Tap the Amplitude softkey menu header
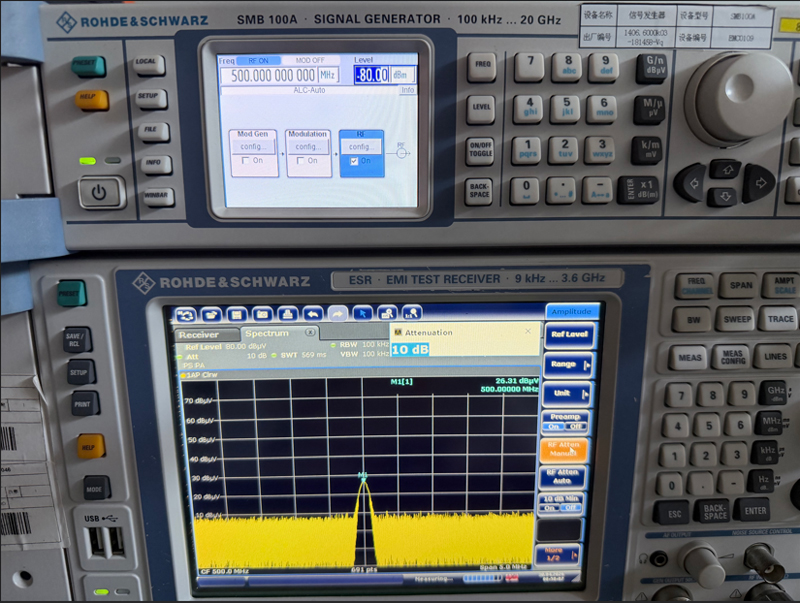 click(571, 311)
